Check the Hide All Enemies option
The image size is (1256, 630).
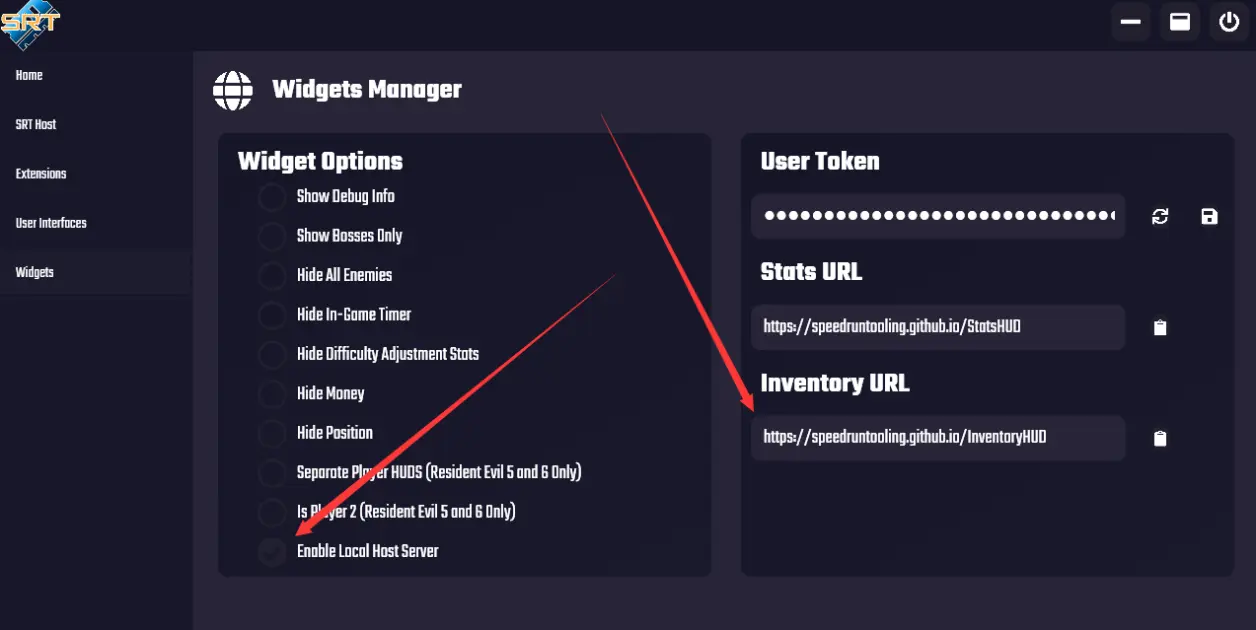coord(272,276)
